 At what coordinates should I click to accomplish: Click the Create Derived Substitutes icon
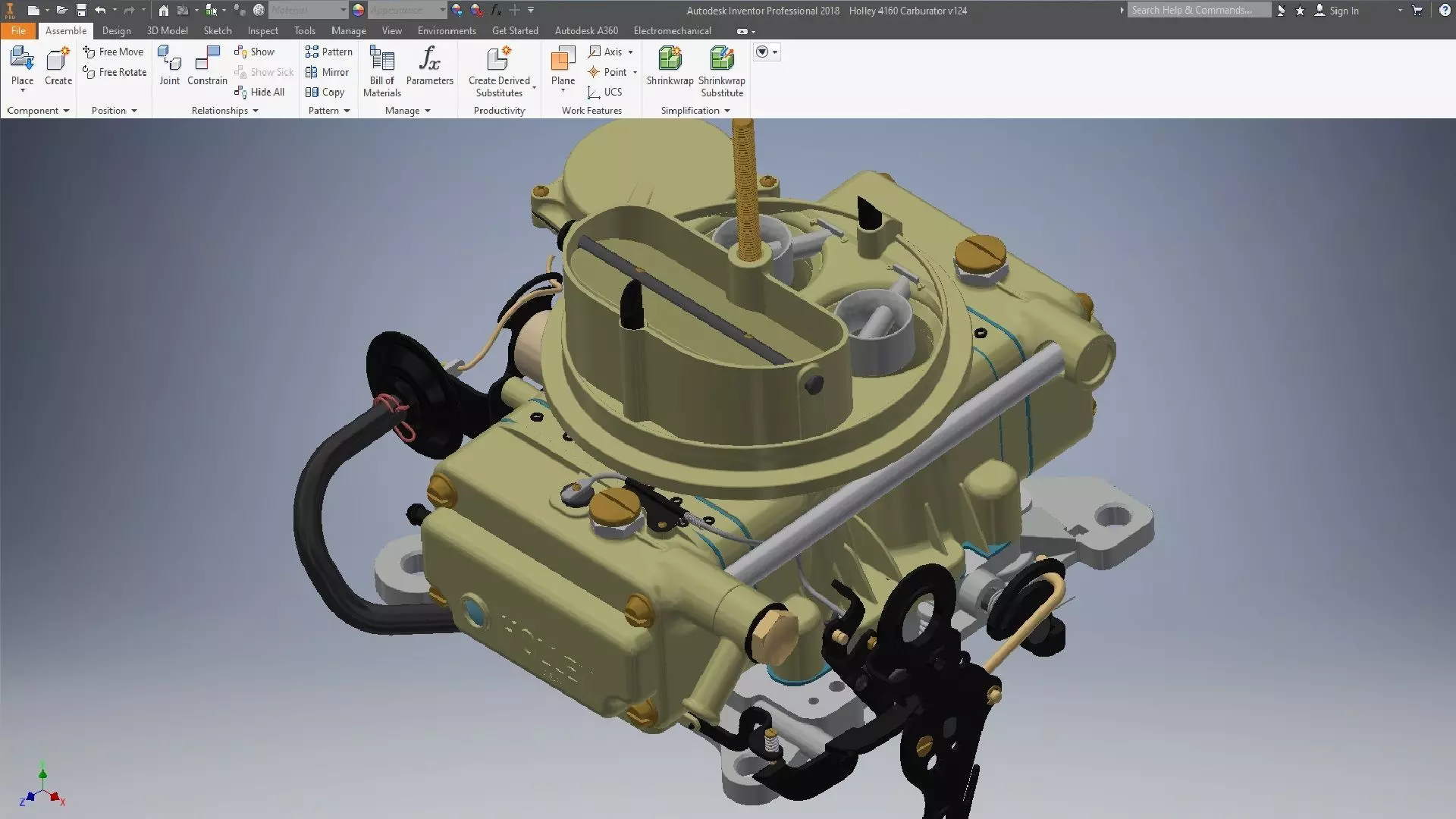click(x=499, y=61)
